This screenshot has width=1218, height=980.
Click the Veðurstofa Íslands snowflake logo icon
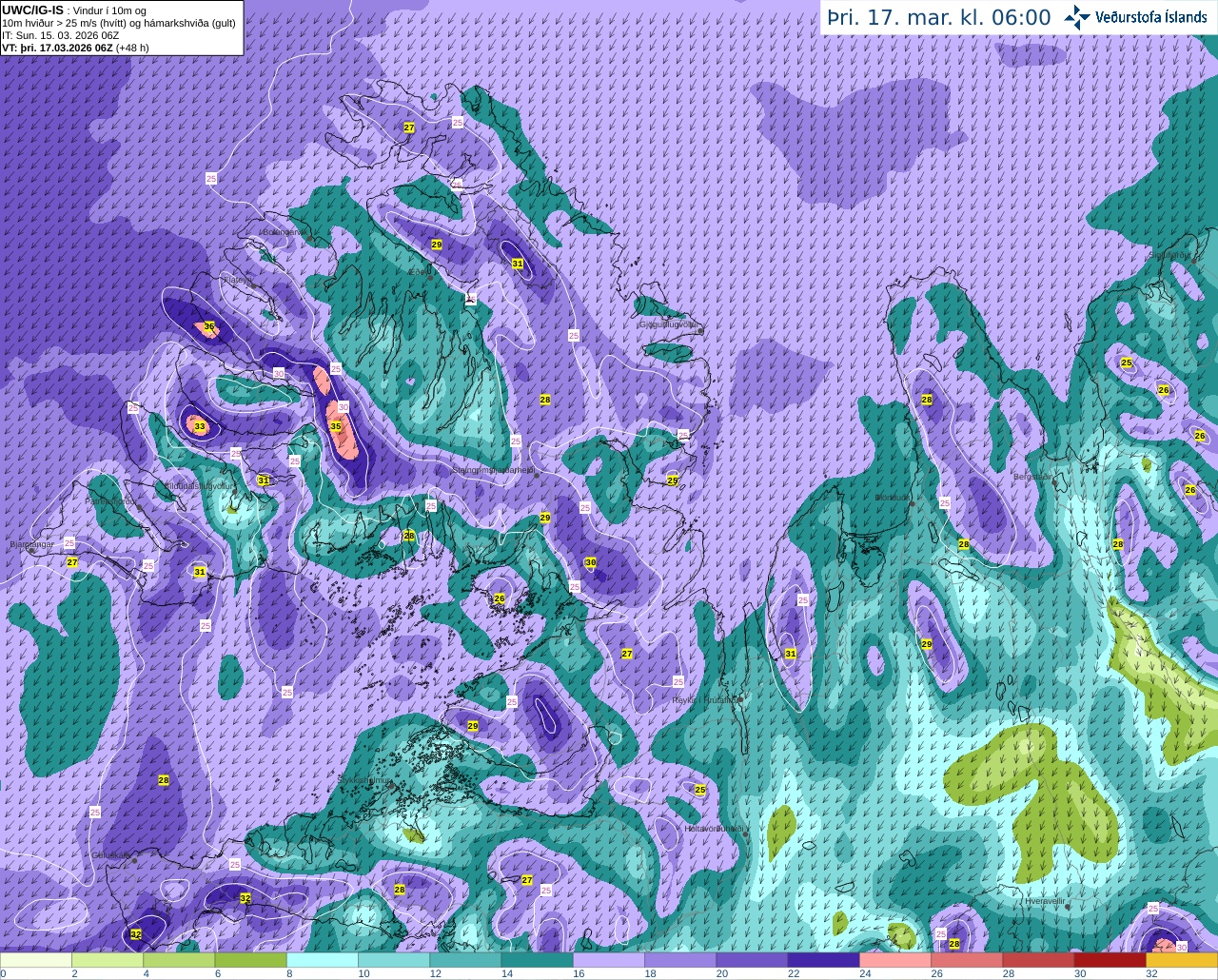[x=1076, y=17]
